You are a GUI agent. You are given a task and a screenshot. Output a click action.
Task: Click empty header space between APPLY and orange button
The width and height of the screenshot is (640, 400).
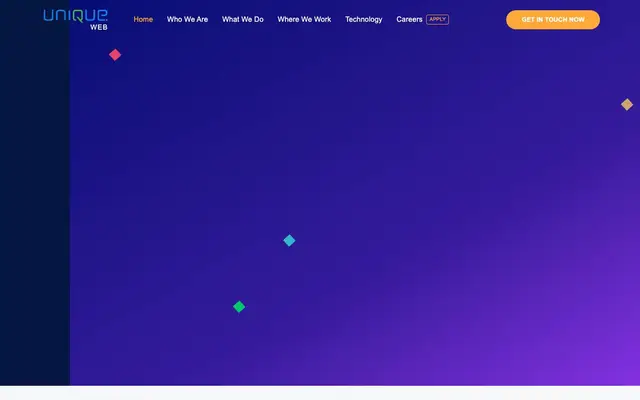point(478,19)
